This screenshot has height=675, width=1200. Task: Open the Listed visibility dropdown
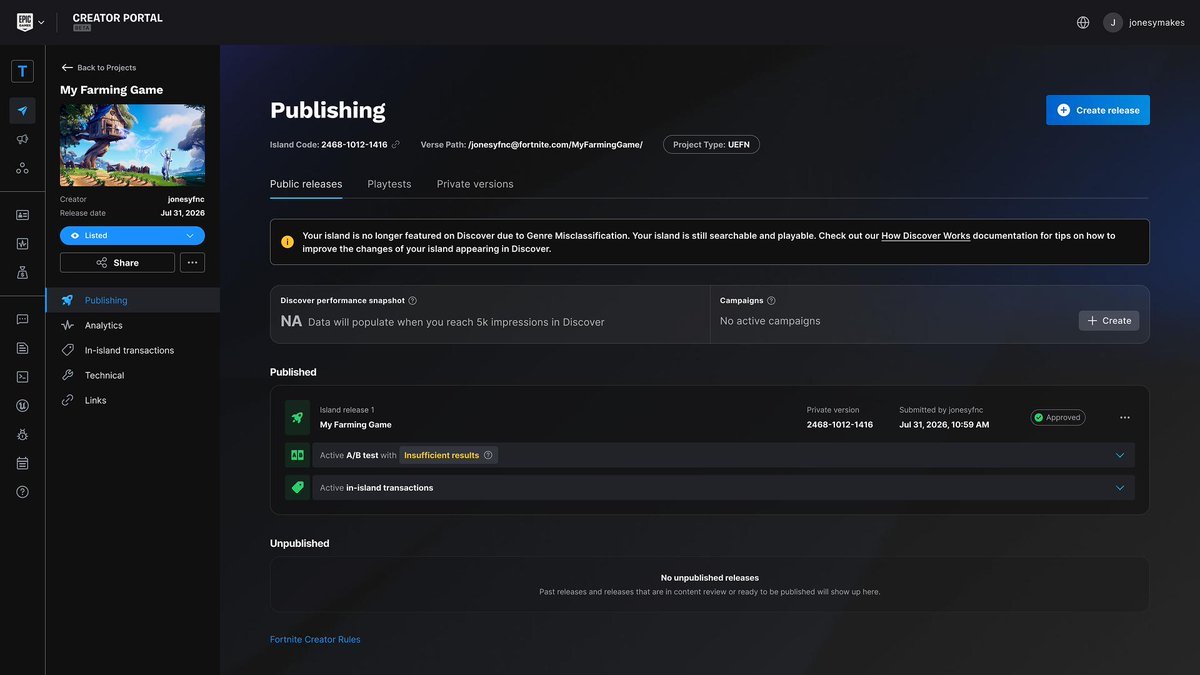pyautogui.click(x=132, y=236)
